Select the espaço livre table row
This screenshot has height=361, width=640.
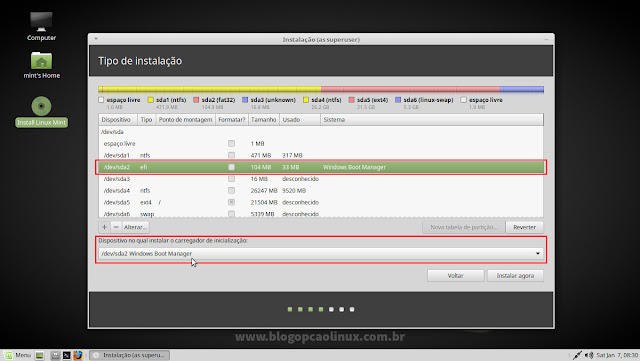[321, 143]
